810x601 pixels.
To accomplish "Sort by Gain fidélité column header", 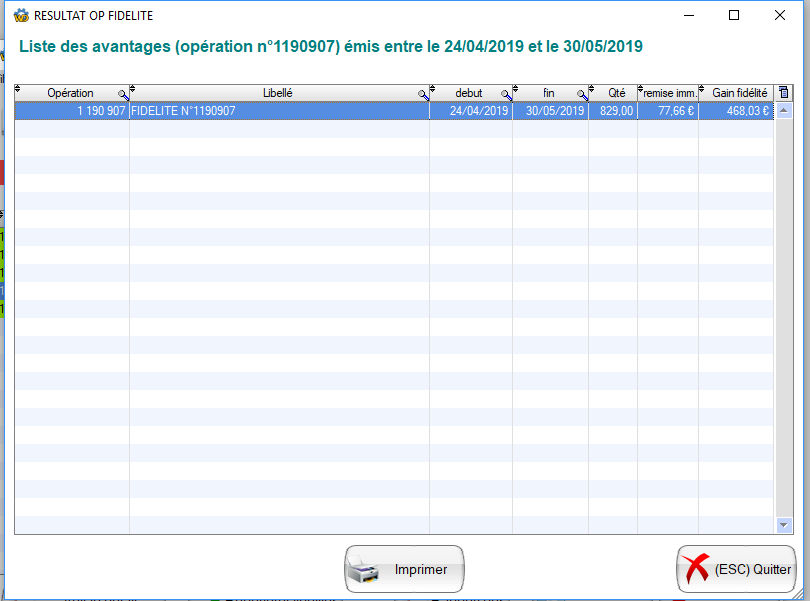I will [739, 93].
